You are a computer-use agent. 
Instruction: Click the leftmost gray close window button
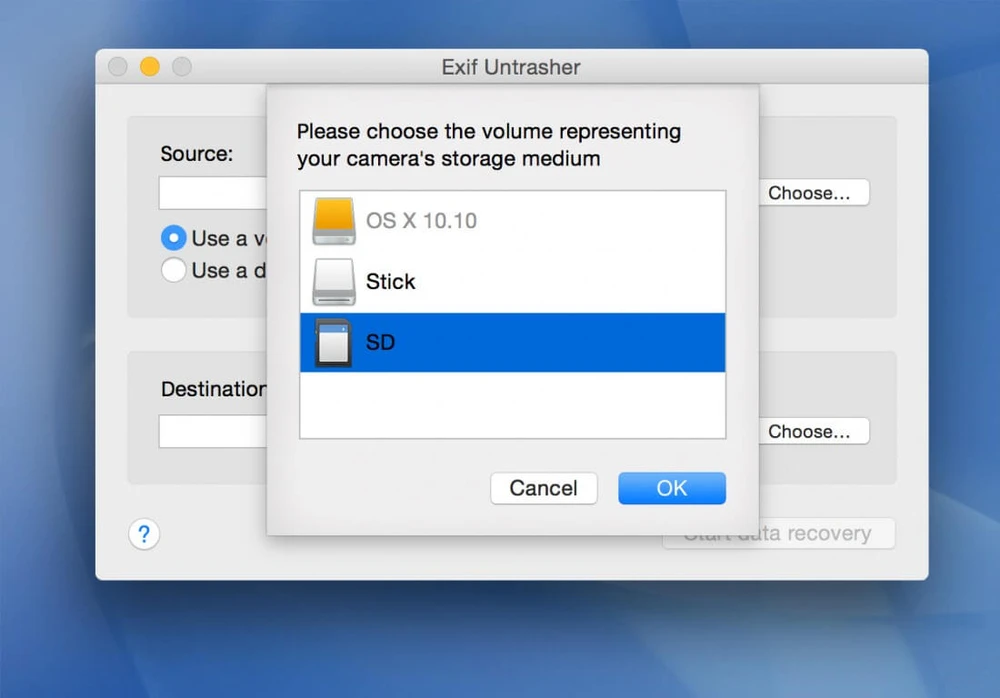click(118, 67)
